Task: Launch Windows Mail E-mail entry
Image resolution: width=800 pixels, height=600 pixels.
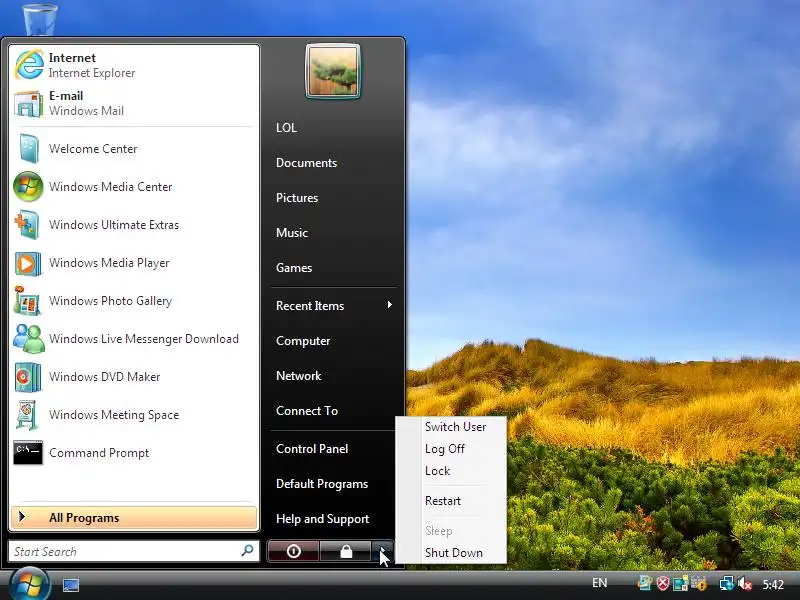Action: (x=134, y=104)
